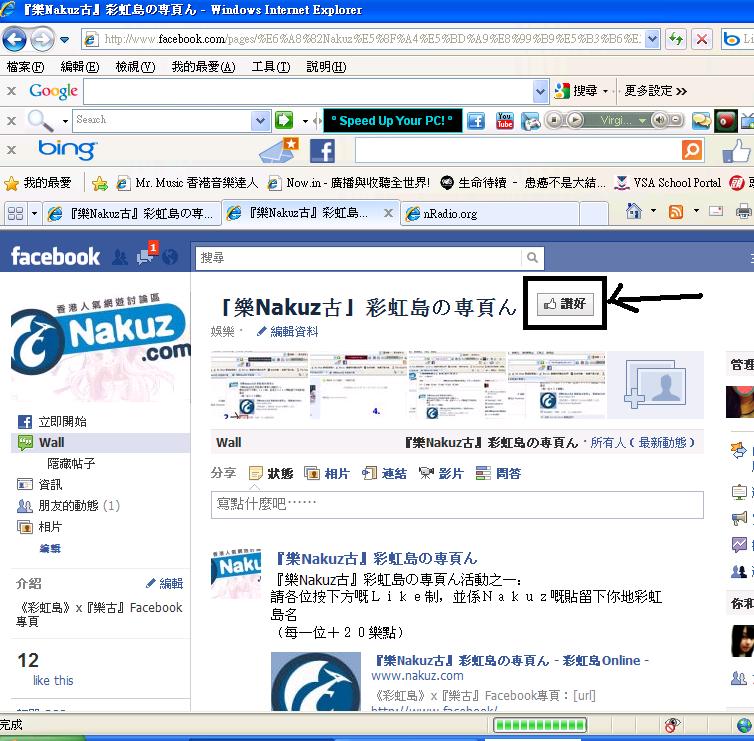Close the active 『樂Nakuz古』 tab
Screen dimensions: 754x741
[388, 213]
